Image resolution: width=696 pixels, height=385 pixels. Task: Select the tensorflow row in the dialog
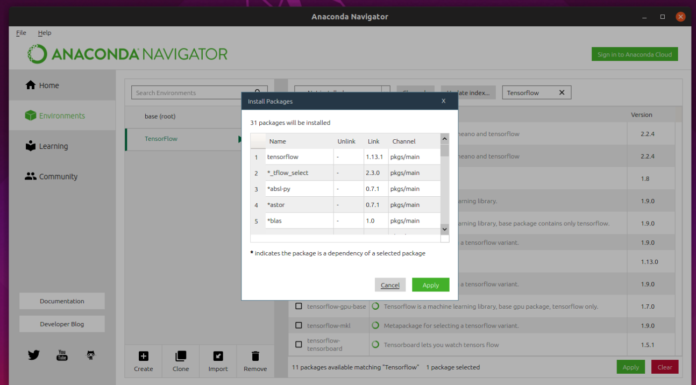(346, 157)
